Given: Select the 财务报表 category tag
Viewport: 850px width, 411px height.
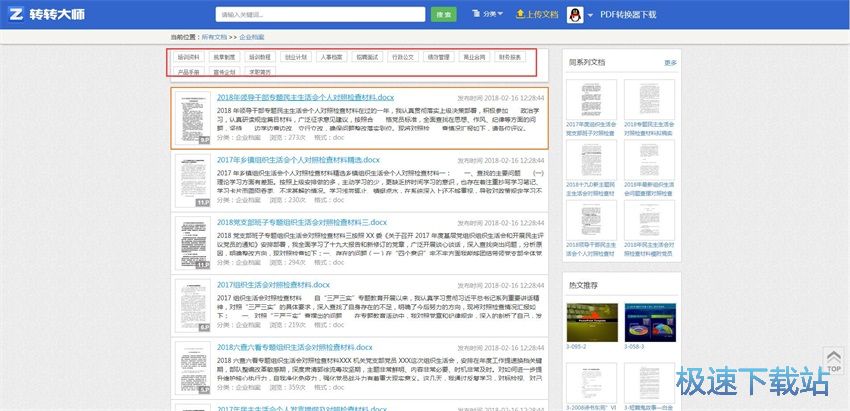Looking at the screenshot, I should point(510,57).
